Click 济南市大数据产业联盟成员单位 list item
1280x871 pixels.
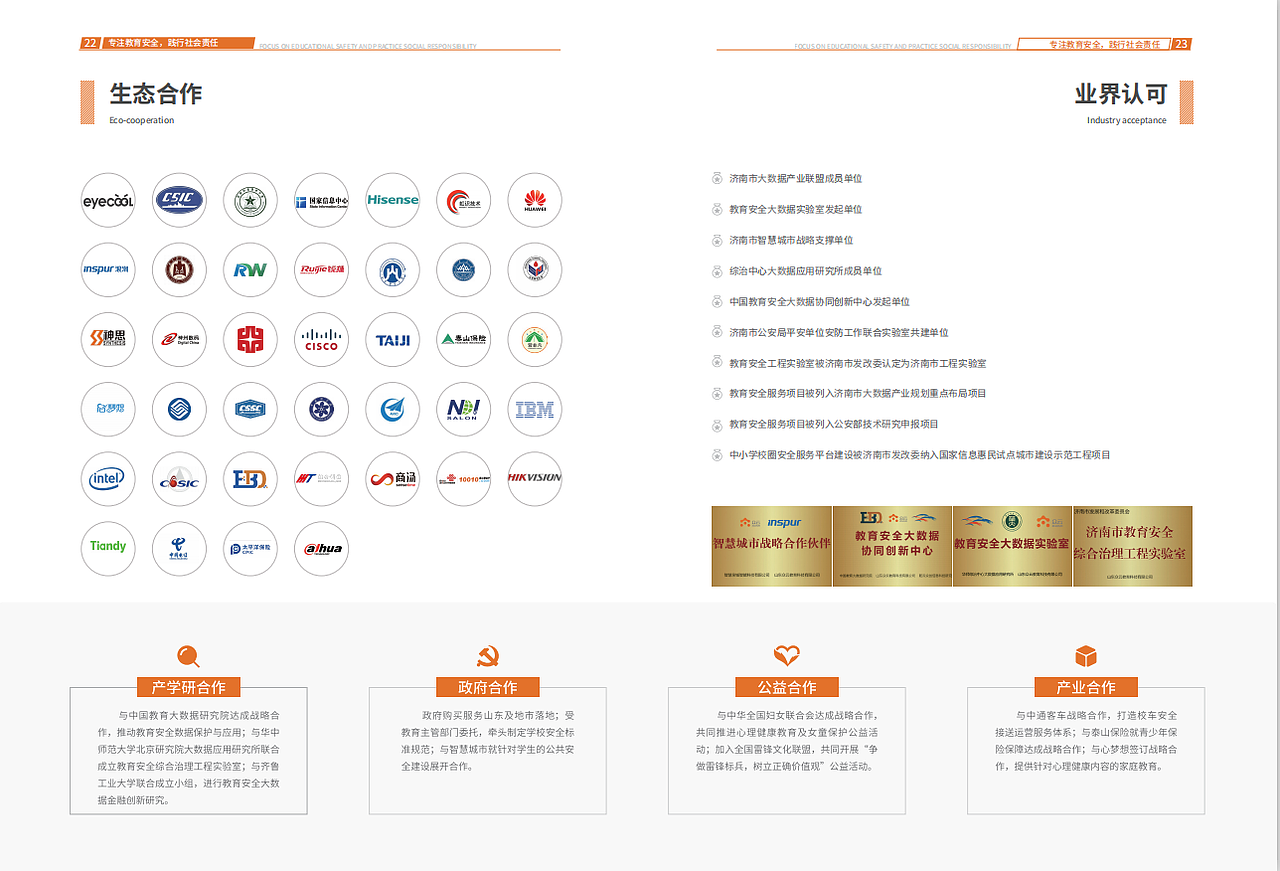tap(796, 178)
